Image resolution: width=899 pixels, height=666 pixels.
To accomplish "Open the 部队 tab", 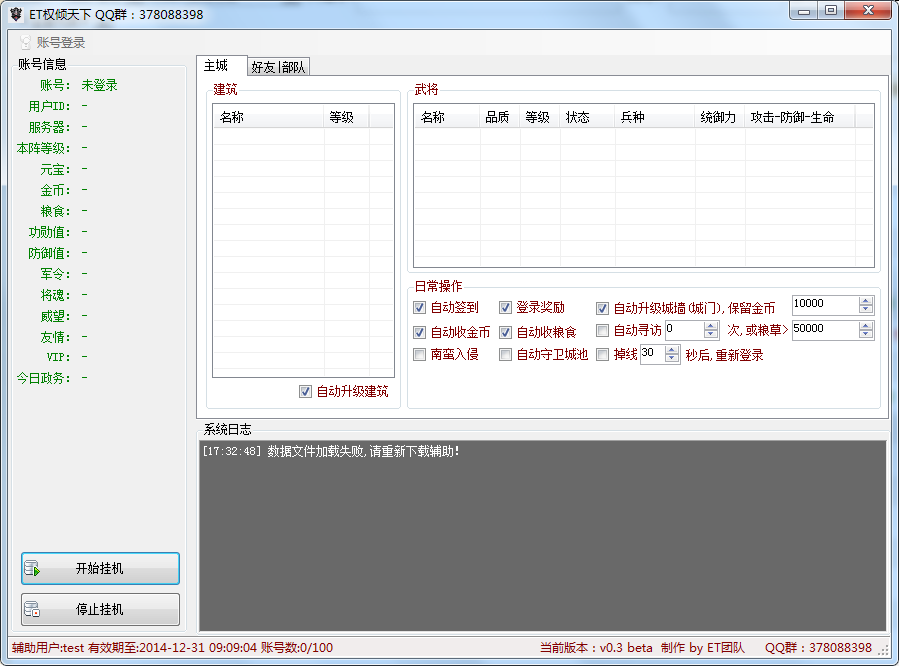I will [294, 65].
